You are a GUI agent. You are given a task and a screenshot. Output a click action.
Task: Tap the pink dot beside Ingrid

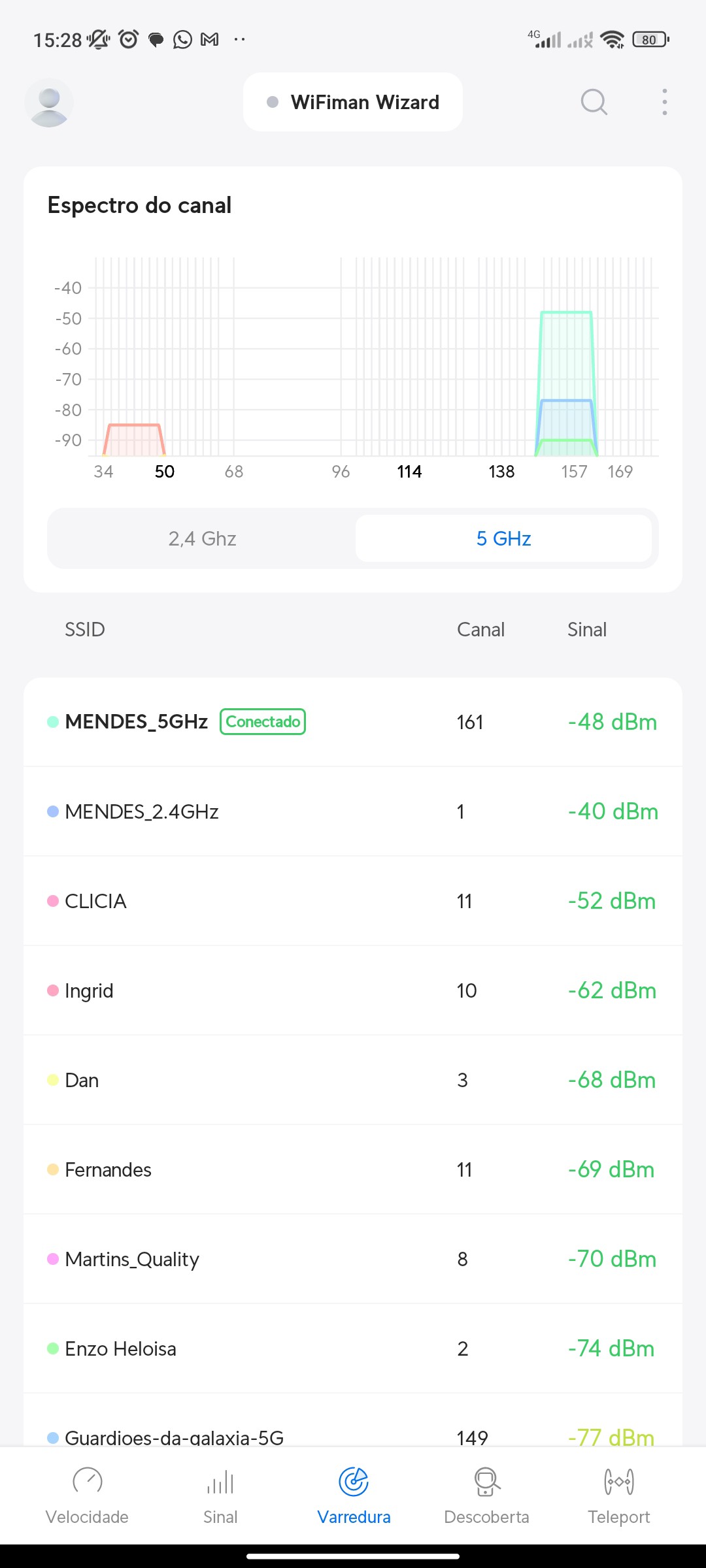pos(53,990)
